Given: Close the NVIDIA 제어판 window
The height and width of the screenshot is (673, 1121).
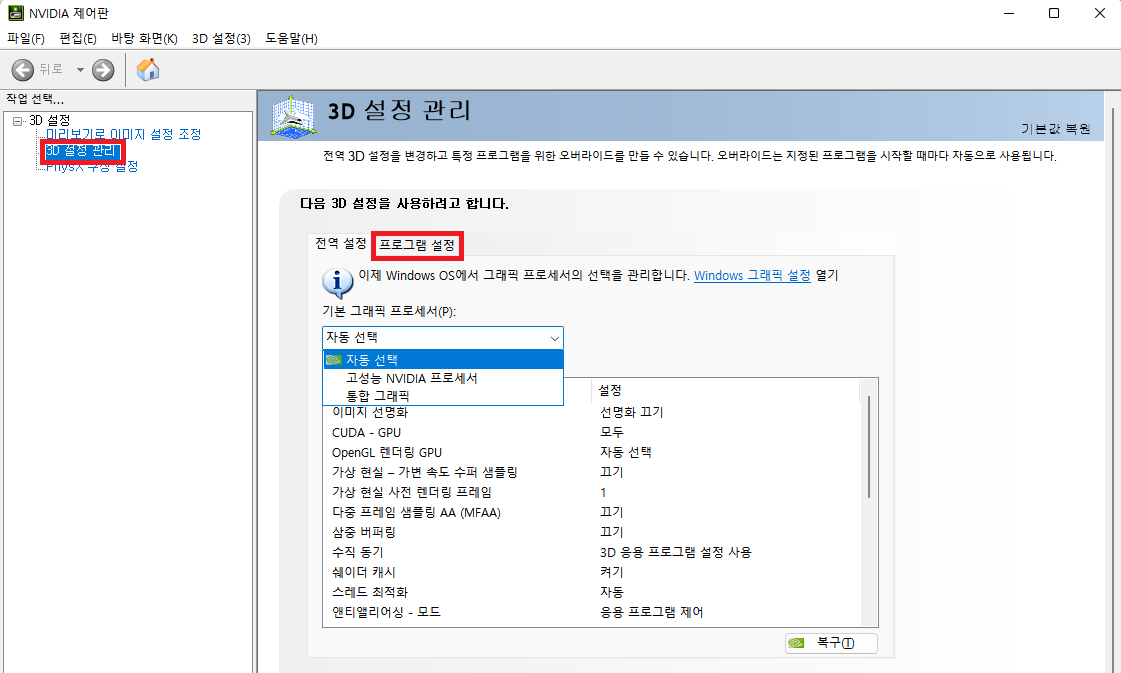Looking at the screenshot, I should [x=1100, y=13].
